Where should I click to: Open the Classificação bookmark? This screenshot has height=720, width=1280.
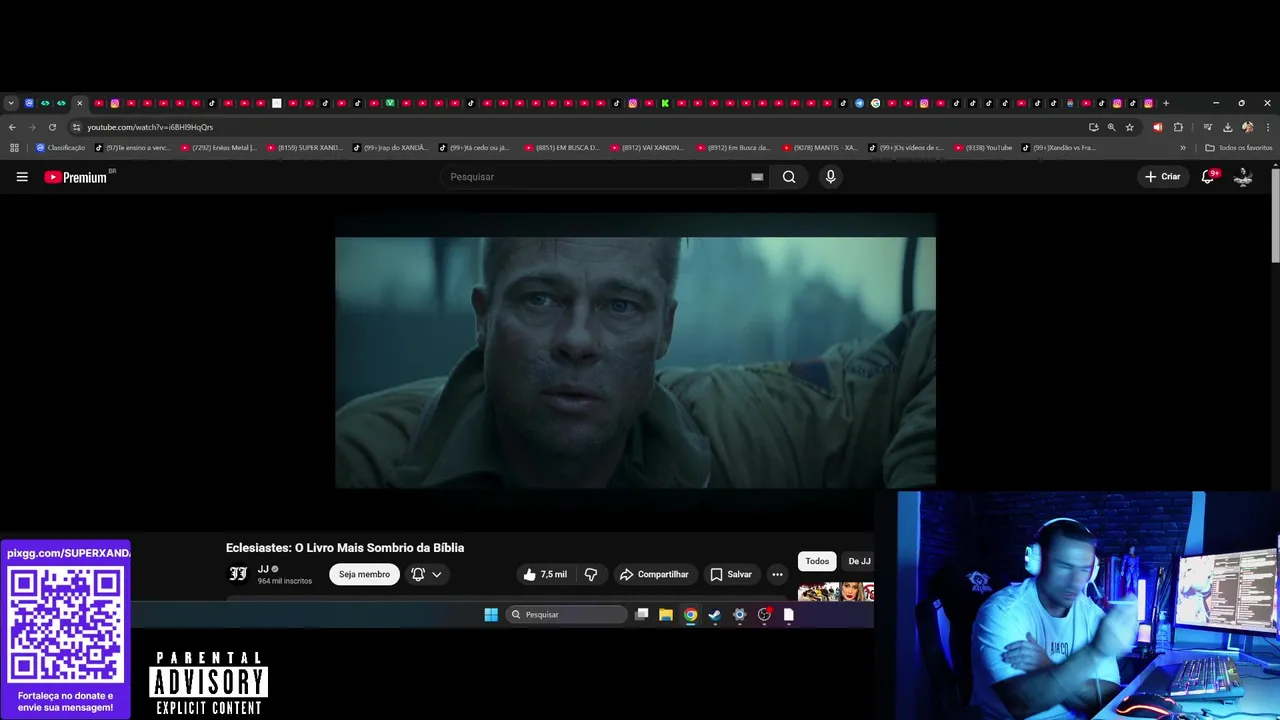pos(60,148)
